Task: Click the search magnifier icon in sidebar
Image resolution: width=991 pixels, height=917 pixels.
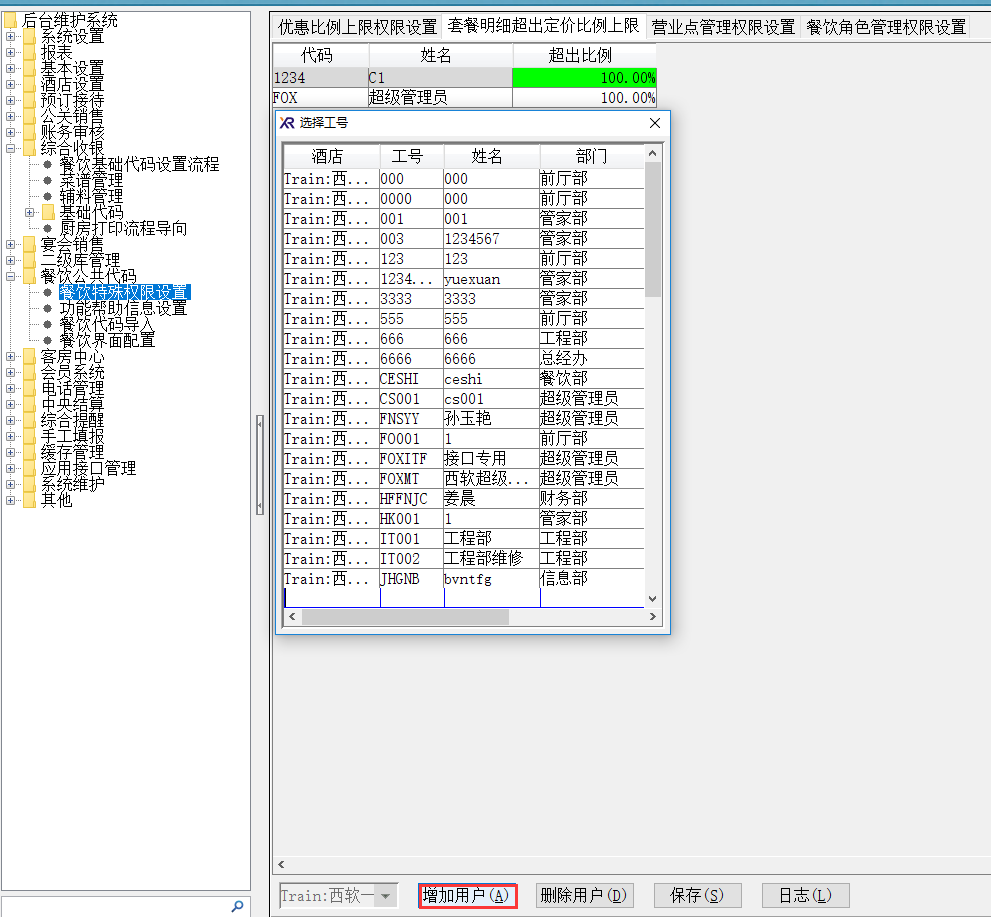Action: pos(237,906)
